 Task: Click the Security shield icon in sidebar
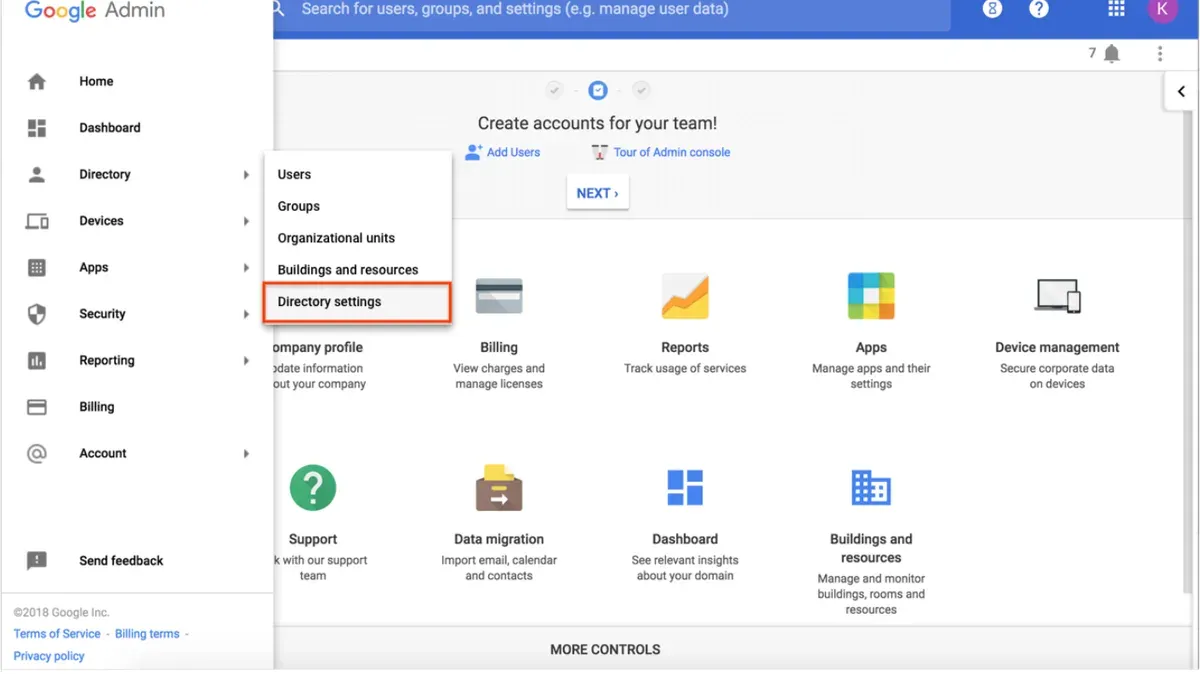(x=37, y=314)
